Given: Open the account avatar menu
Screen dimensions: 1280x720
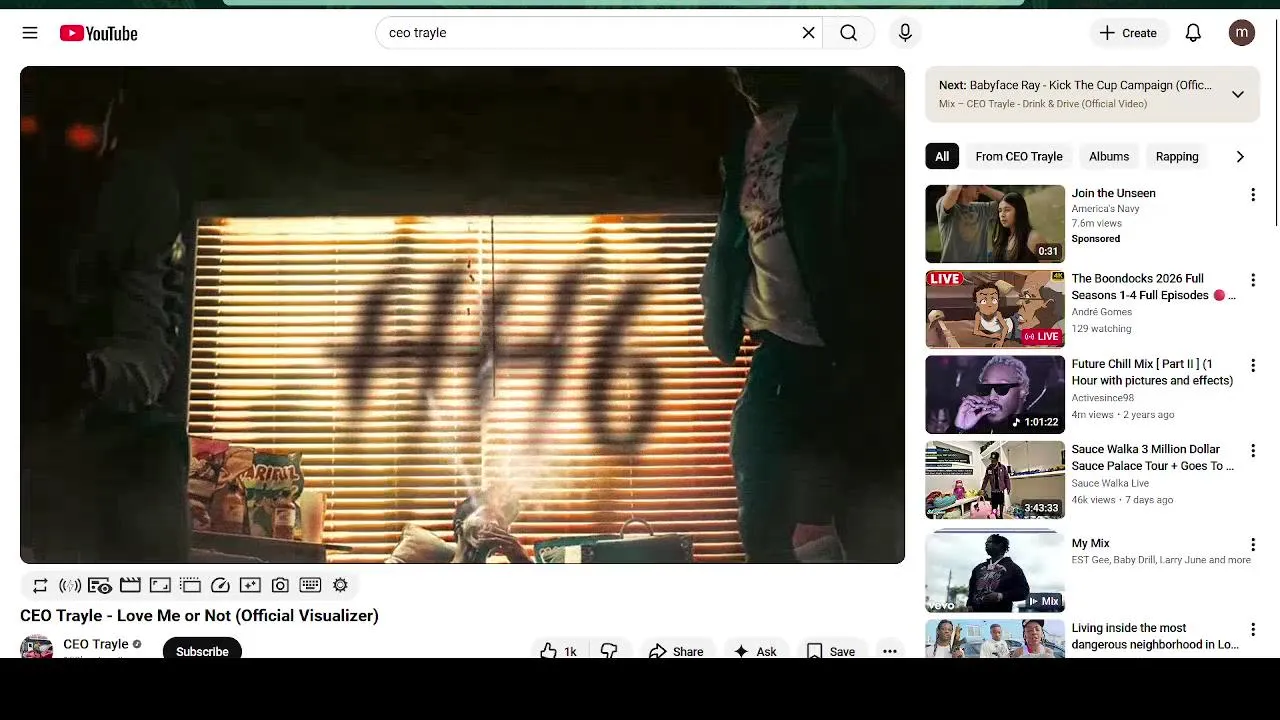Looking at the screenshot, I should coord(1242,33).
